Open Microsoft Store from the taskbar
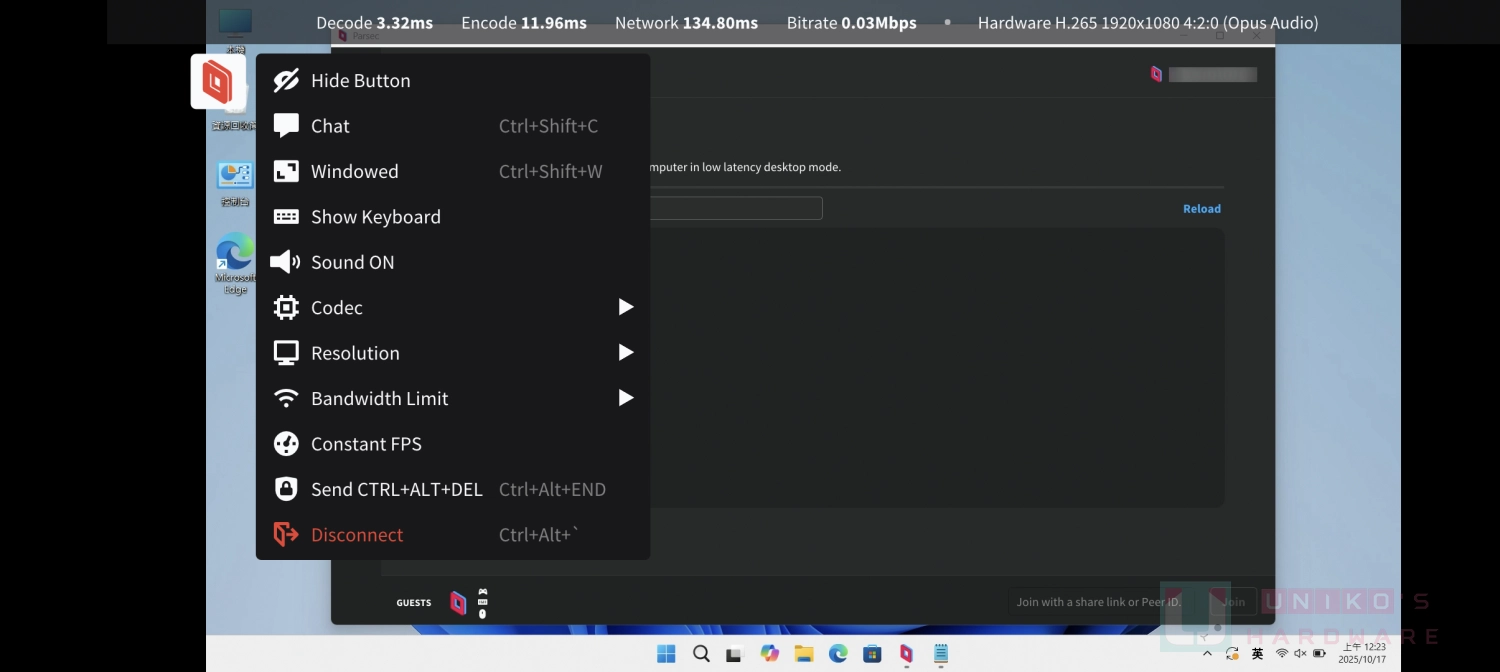This screenshot has height=672, width=1500. pos(872,654)
